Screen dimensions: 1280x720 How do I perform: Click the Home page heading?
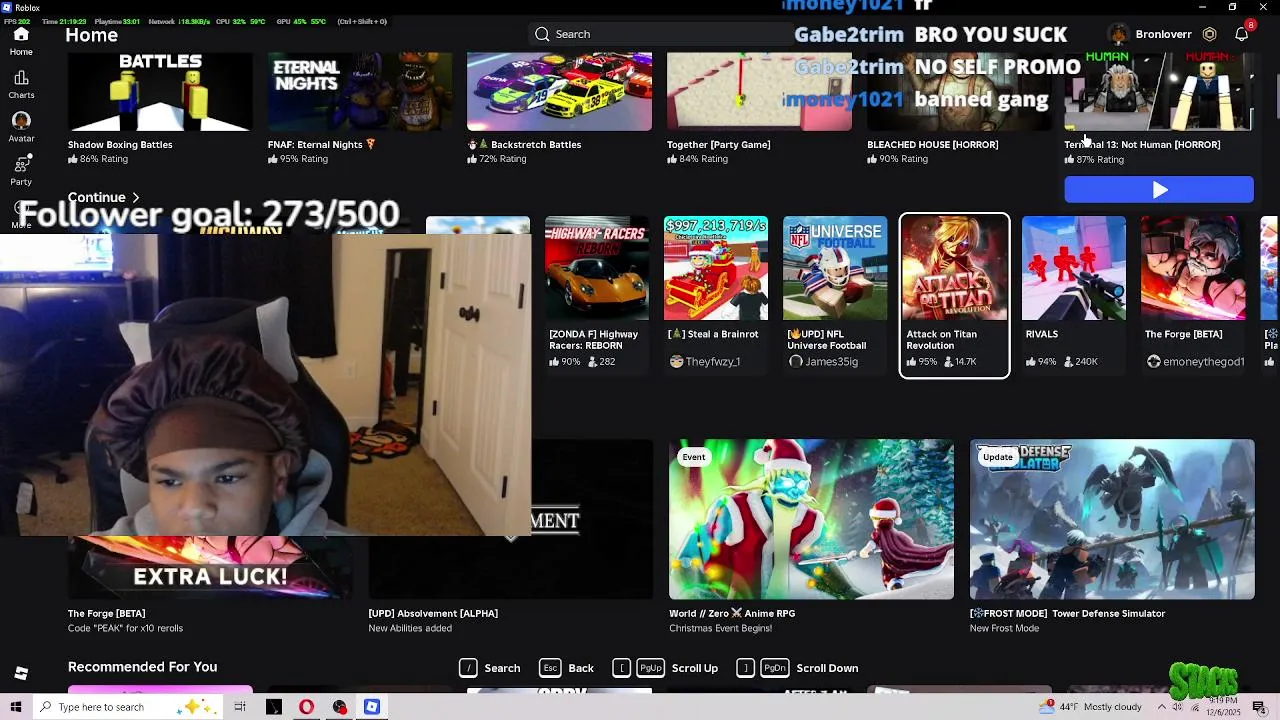(x=92, y=35)
